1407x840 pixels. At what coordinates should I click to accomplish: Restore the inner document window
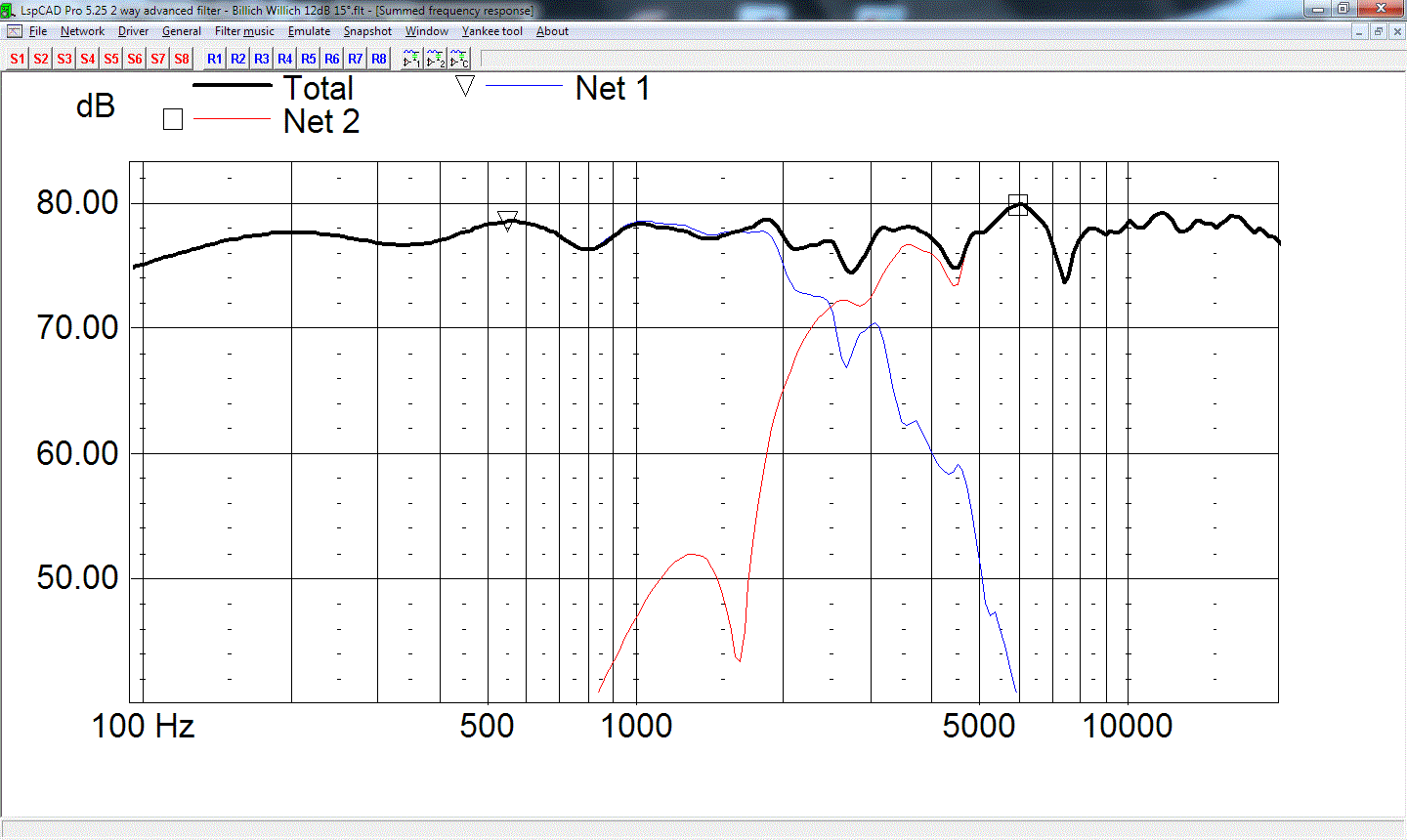[x=1378, y=31]
